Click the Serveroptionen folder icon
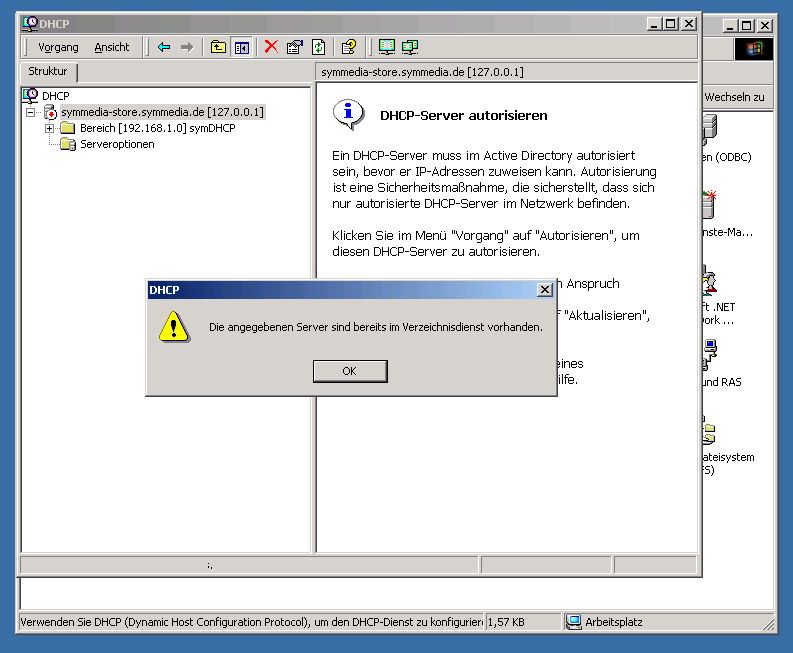 click(68, 144)
